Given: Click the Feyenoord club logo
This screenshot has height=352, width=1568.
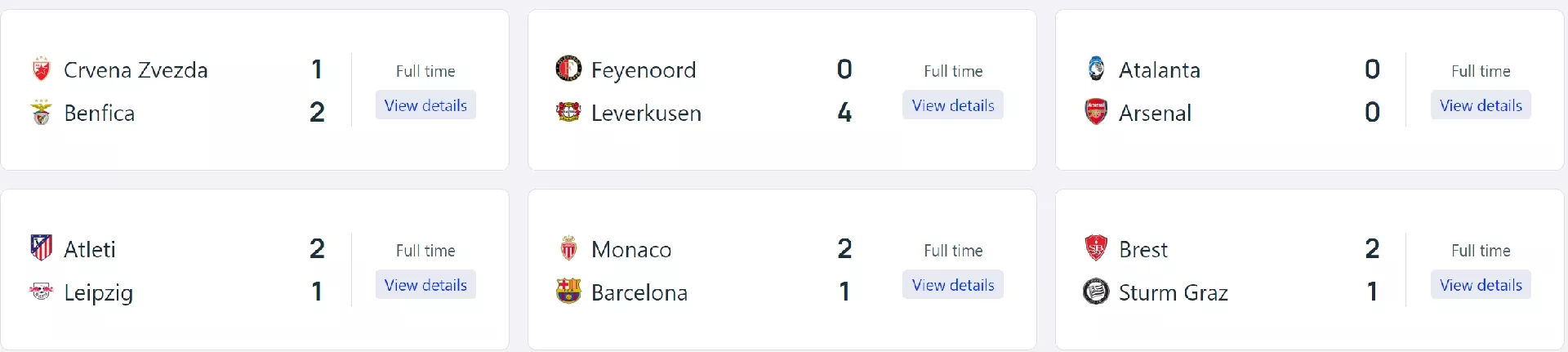Looking at the screenshot, I should tap(568, 69).
